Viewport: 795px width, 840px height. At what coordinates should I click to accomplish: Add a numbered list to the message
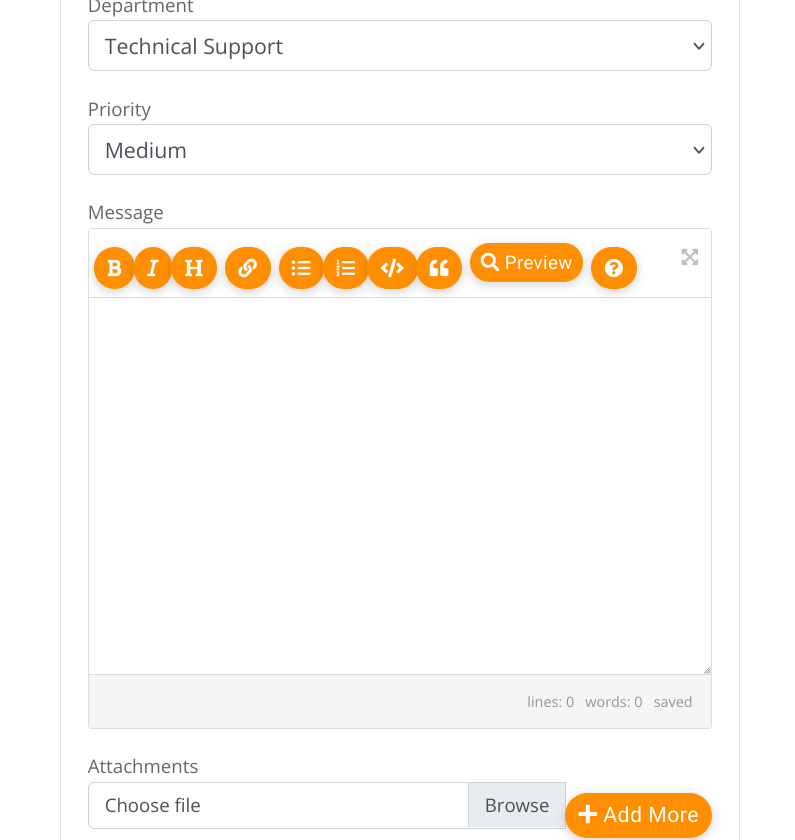(346, 268)
